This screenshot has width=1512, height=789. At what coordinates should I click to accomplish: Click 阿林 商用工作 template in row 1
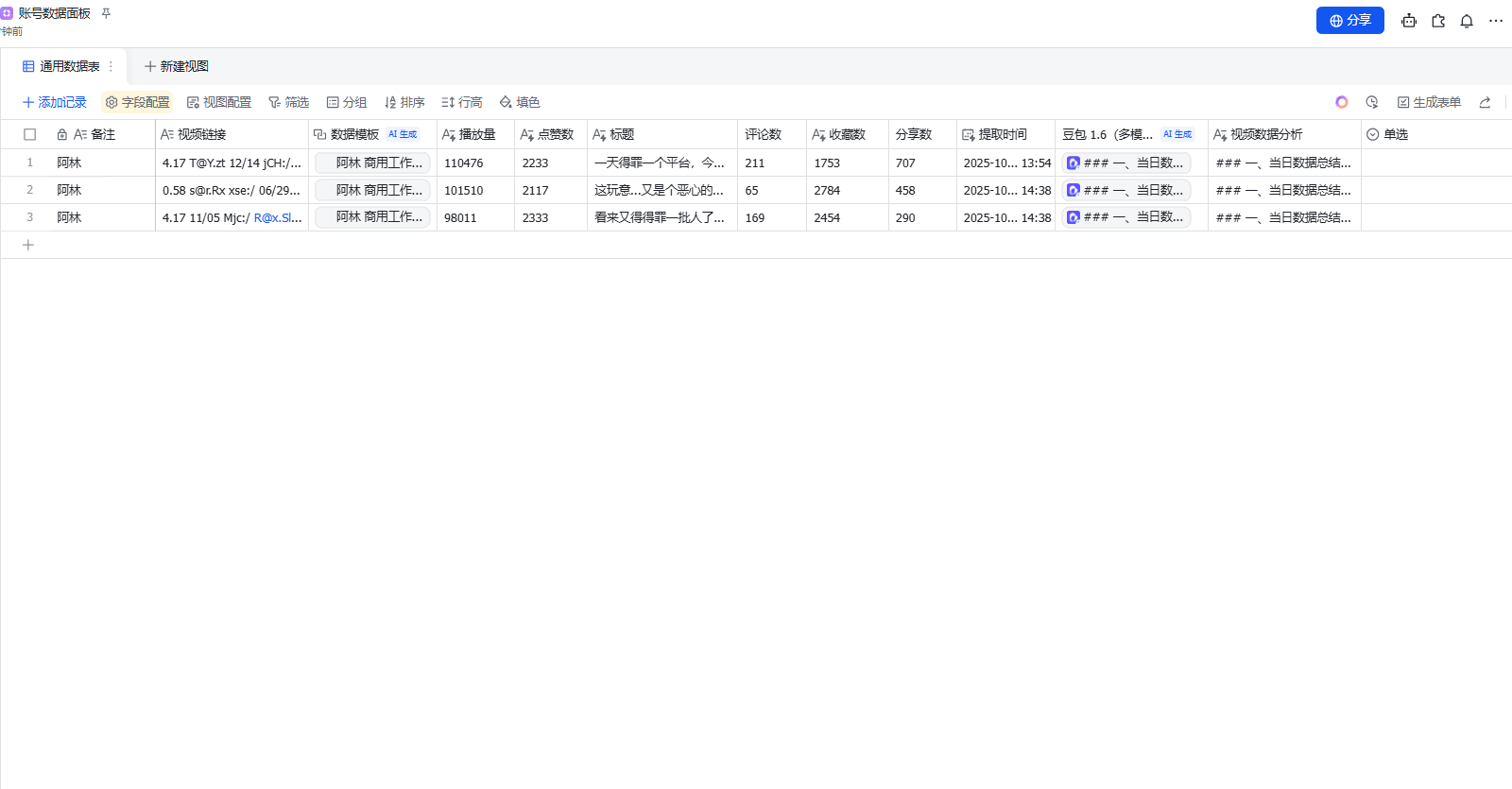point(372,163)
